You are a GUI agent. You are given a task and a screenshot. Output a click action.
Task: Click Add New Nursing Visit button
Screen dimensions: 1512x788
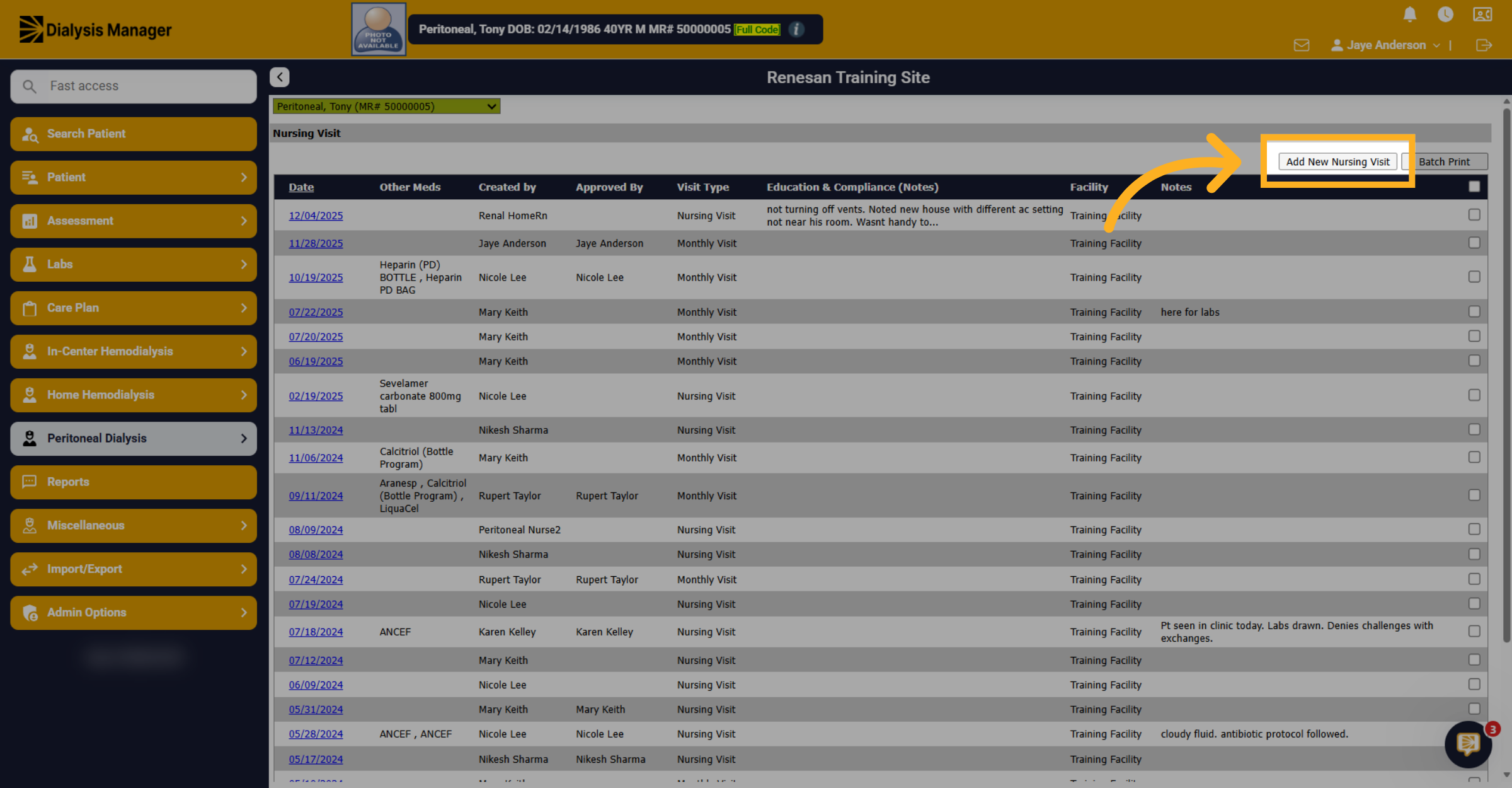point(1337,162)
